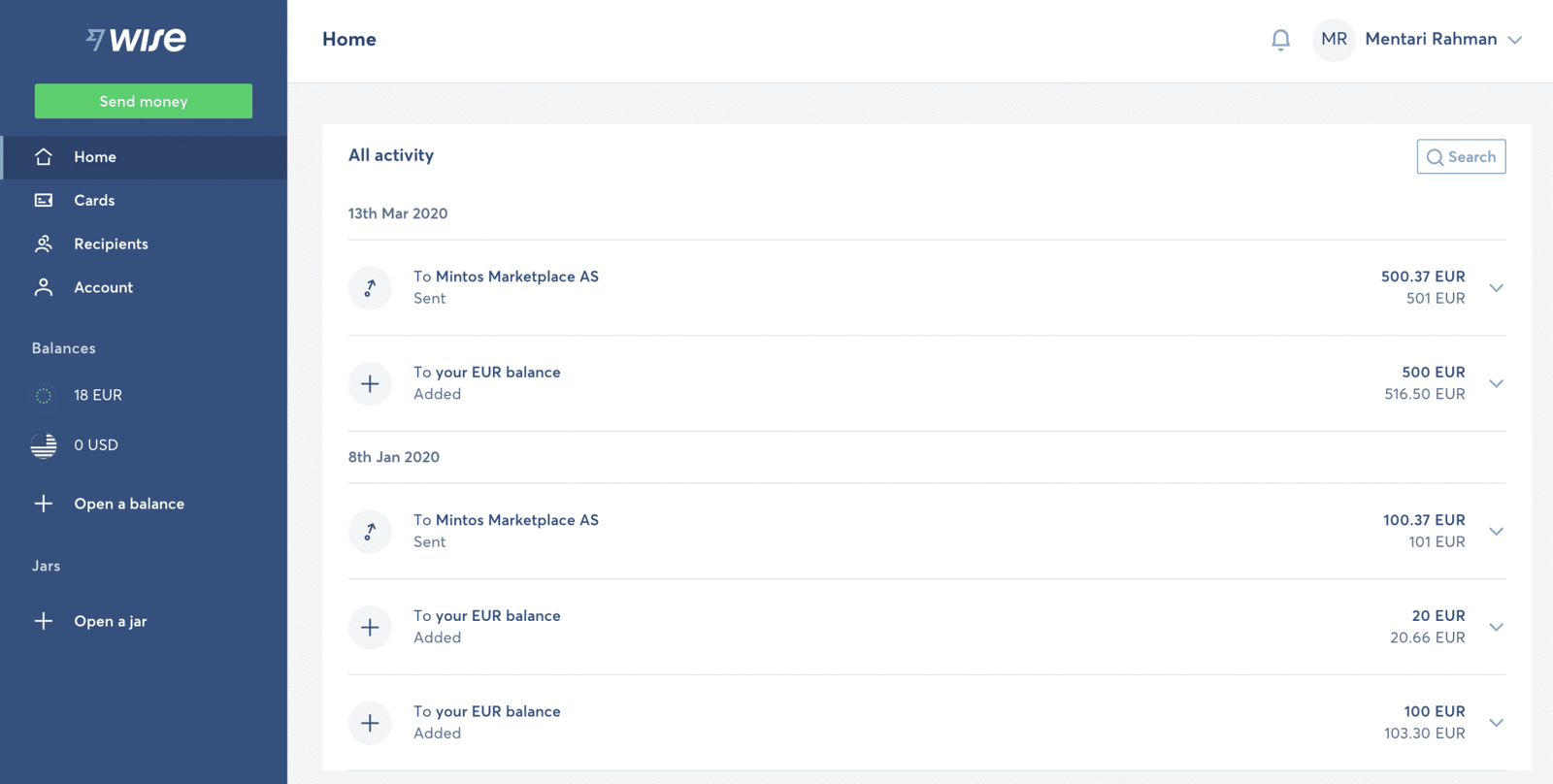Screen dimensions: 1553x784
Task: Click the MR profile avatar
Action: tap(1334, 40)
